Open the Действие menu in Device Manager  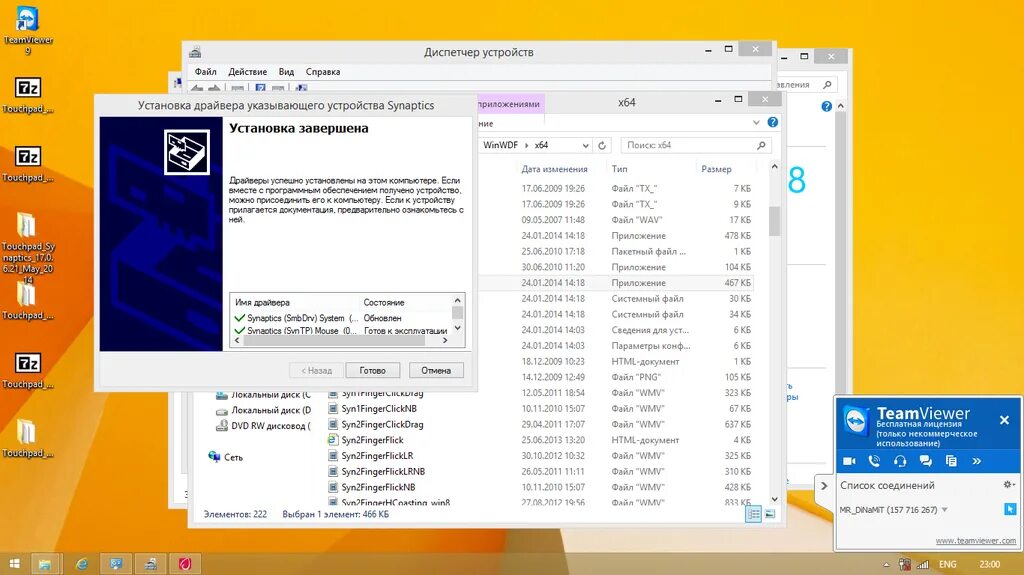coord(248,72)
